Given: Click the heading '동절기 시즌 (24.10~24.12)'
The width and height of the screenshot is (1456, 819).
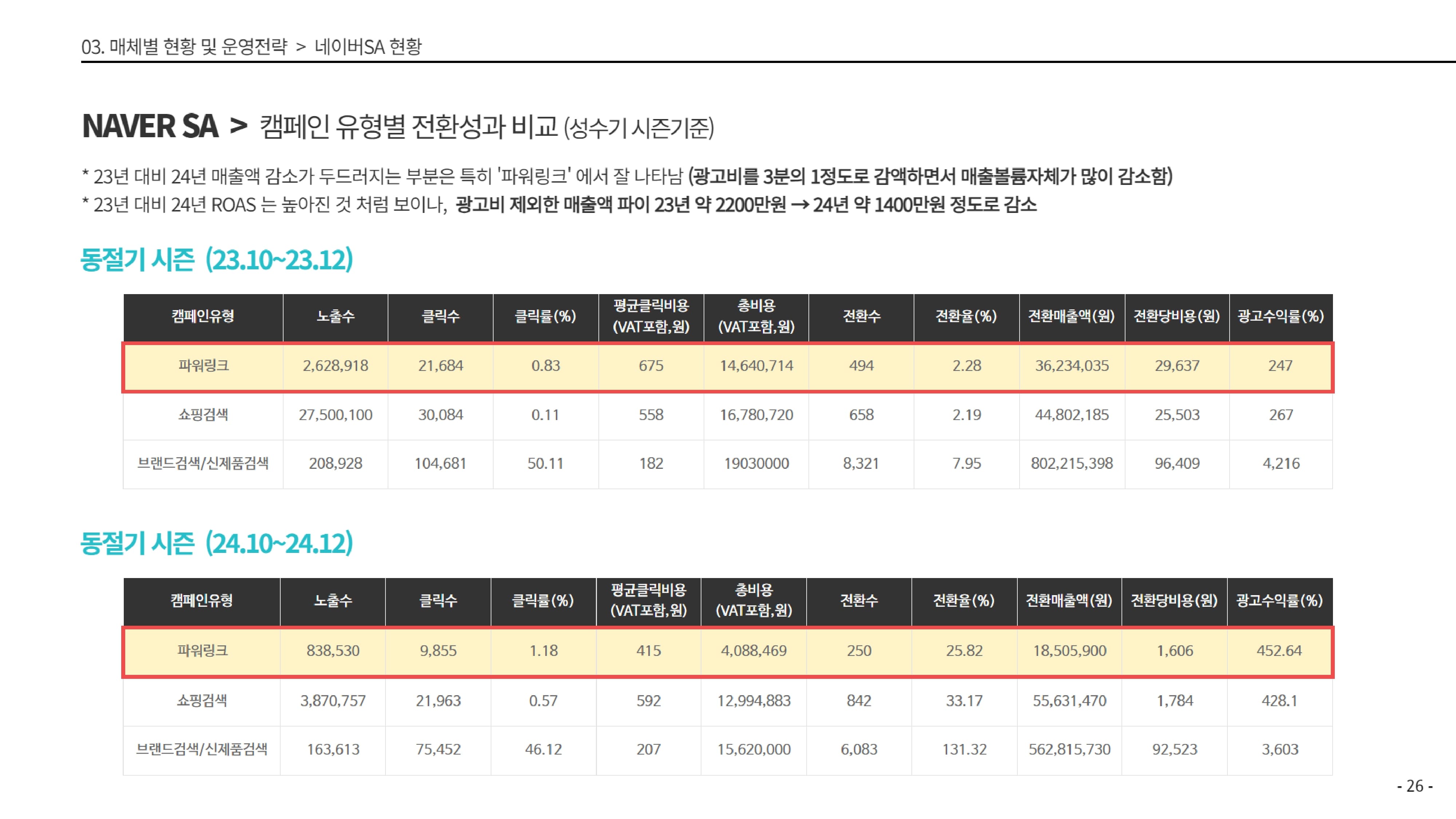Looking at the screenshot, I should [x=217, y=543].
